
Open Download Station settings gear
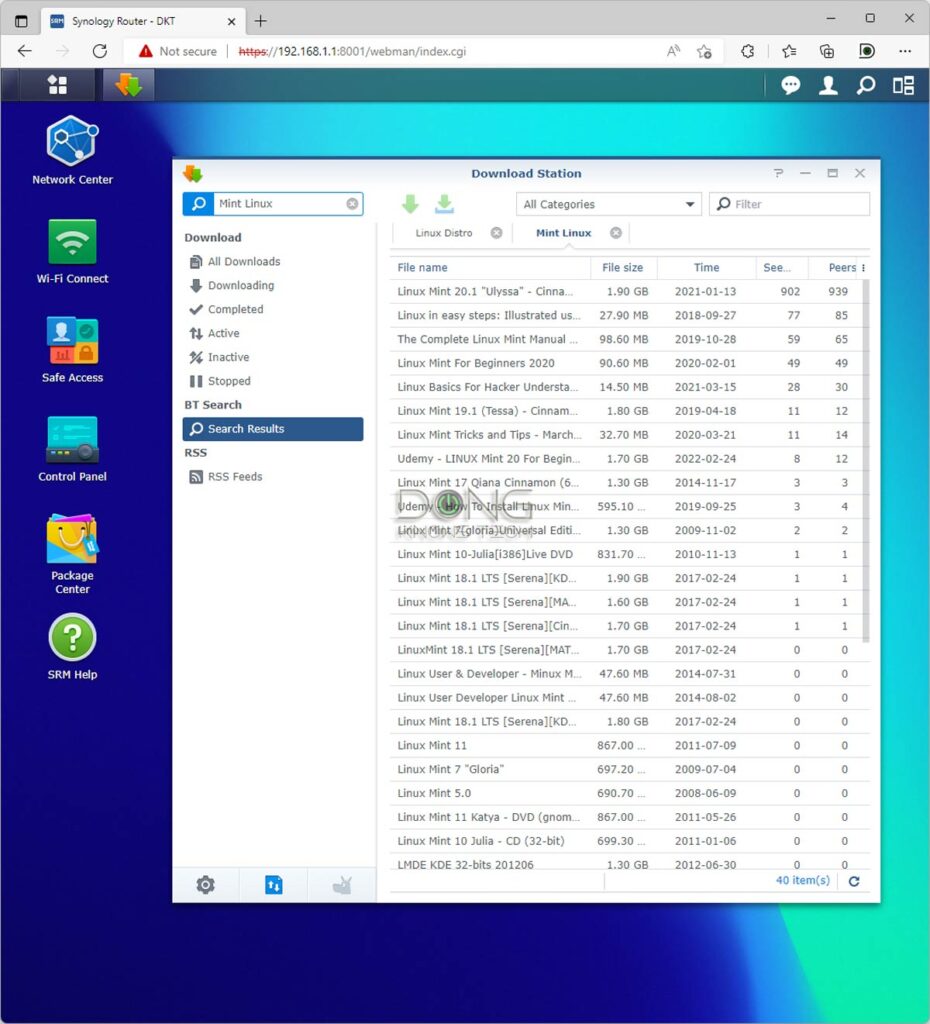[206, 885]
